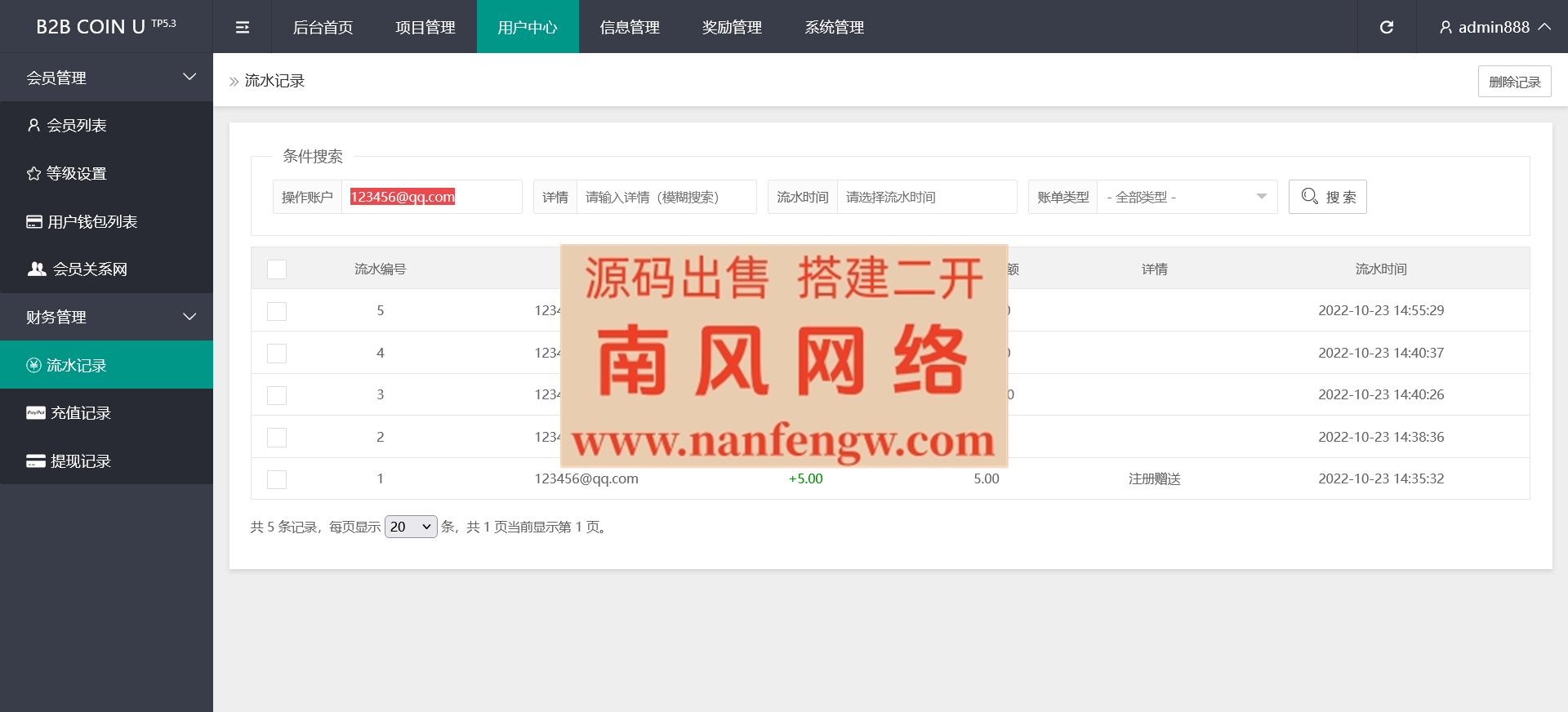Click the sidebar collapse hamburger icon
The image size is (1568, 712).
[x=242, y=27]
